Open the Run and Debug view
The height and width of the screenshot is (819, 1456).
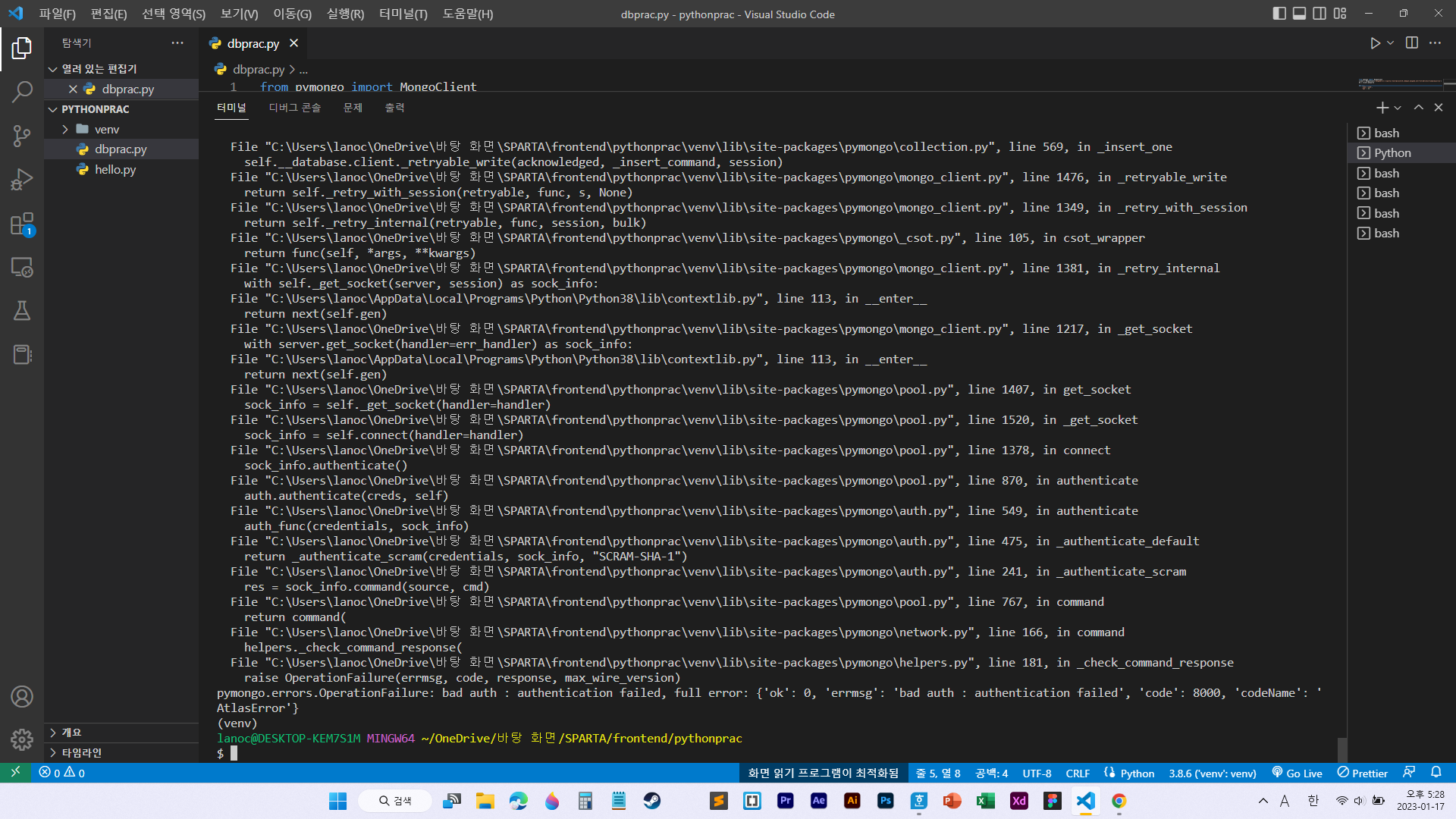coord(22,180)
